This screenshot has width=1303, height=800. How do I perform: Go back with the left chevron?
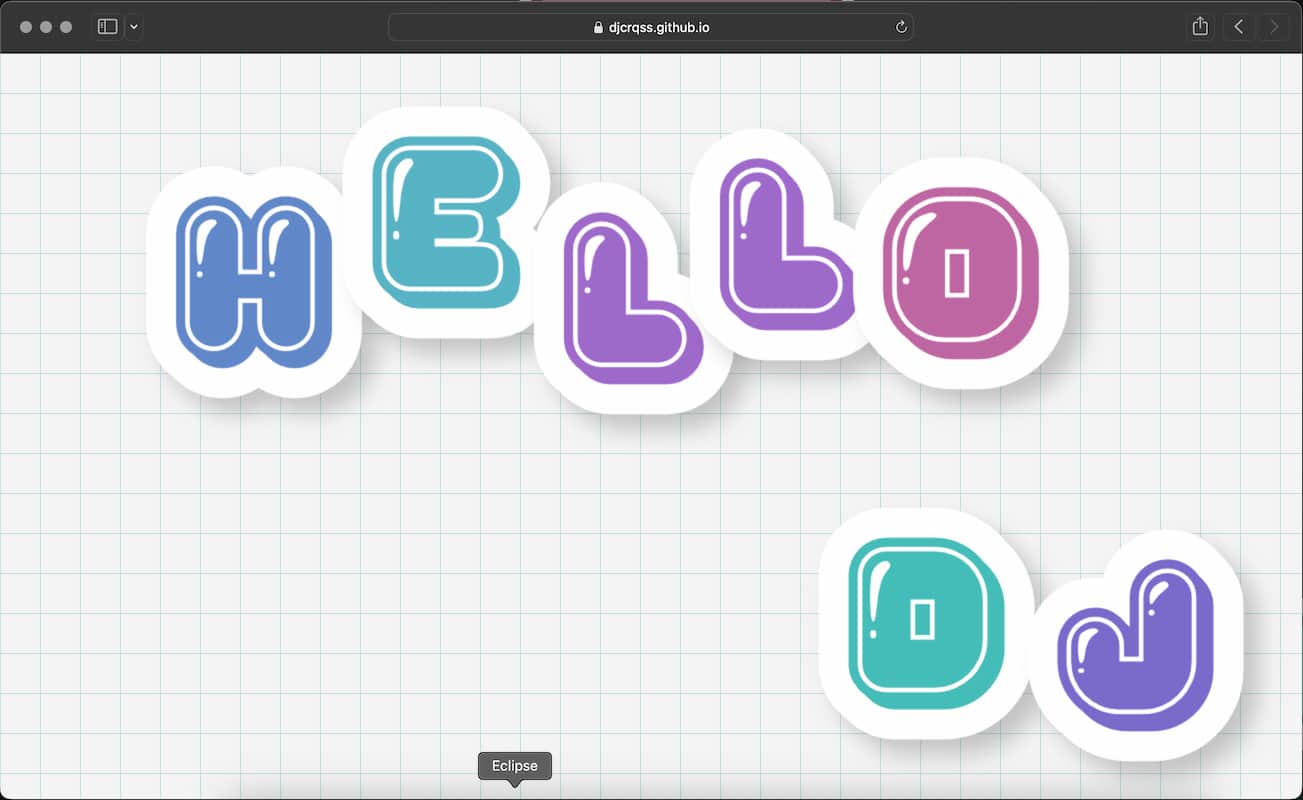click(x=1238, y=27)
